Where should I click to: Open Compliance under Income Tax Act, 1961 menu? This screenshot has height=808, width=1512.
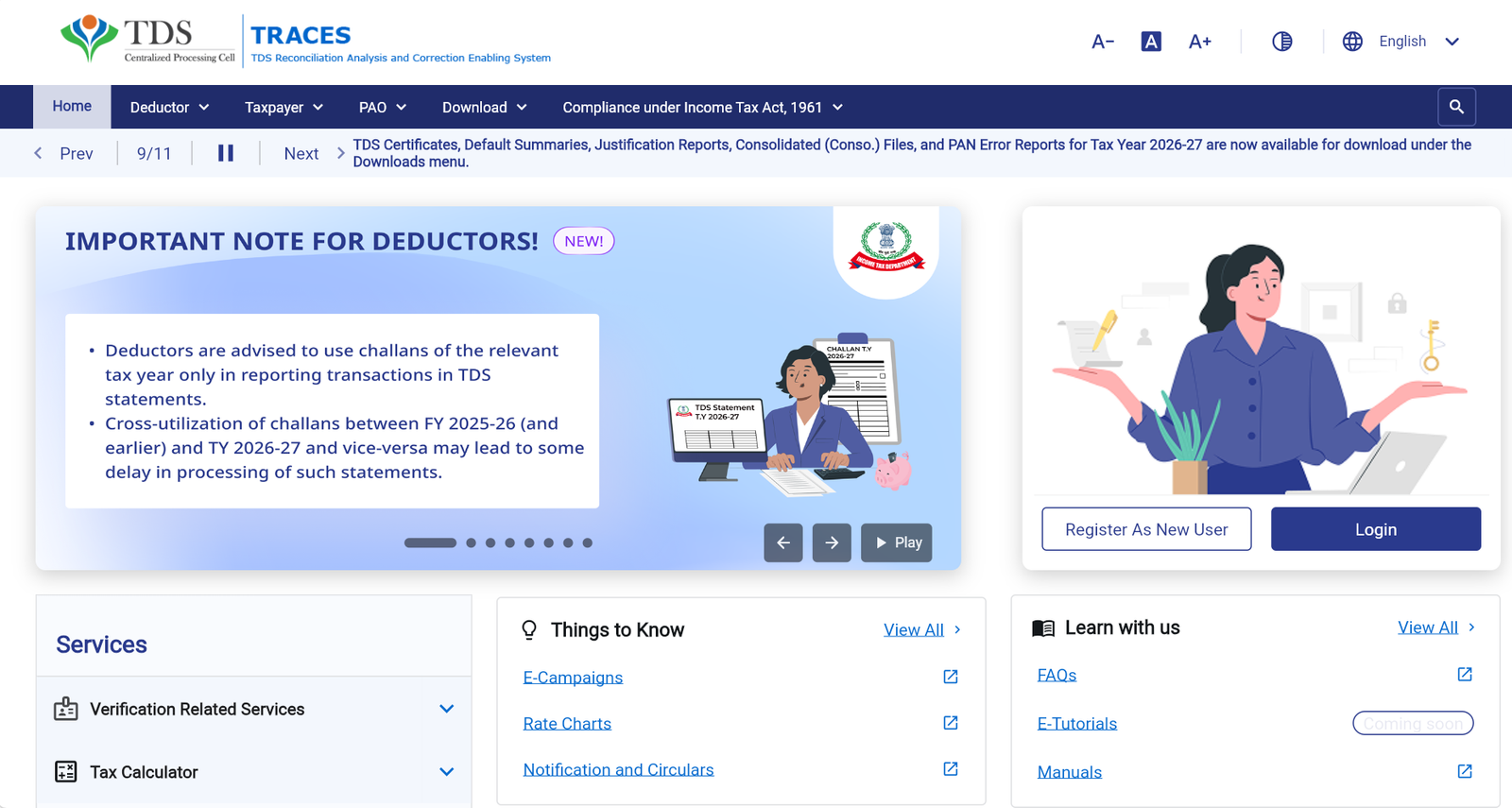[702, 108]
